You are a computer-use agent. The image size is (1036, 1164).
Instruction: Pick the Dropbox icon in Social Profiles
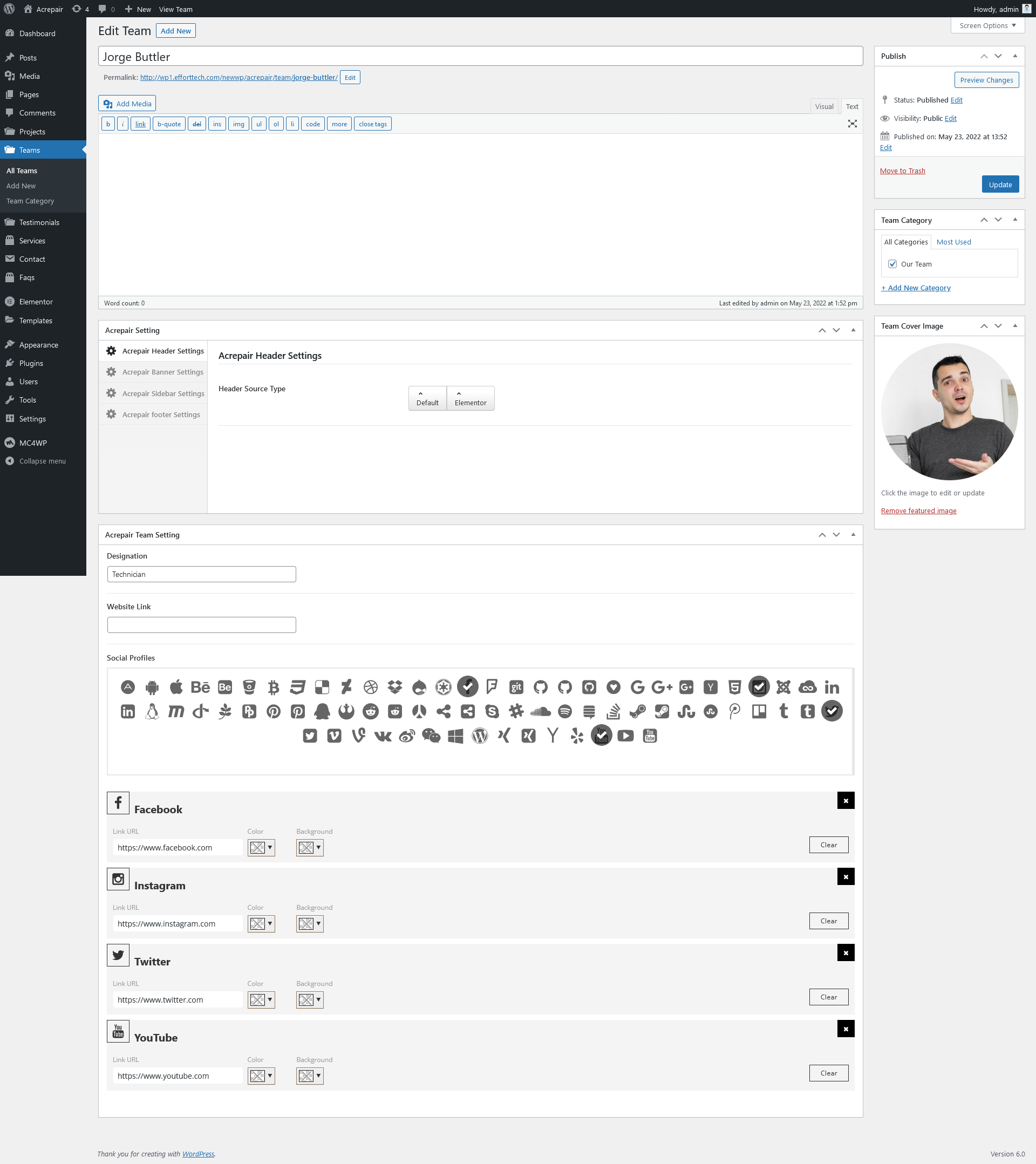pyautogui.click(x=394, y=687)
